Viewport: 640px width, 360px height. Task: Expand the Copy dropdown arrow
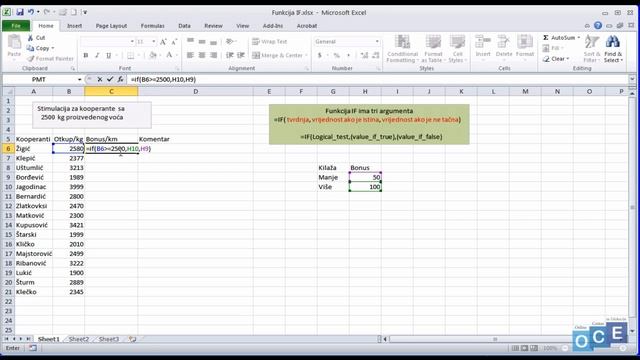53,48
